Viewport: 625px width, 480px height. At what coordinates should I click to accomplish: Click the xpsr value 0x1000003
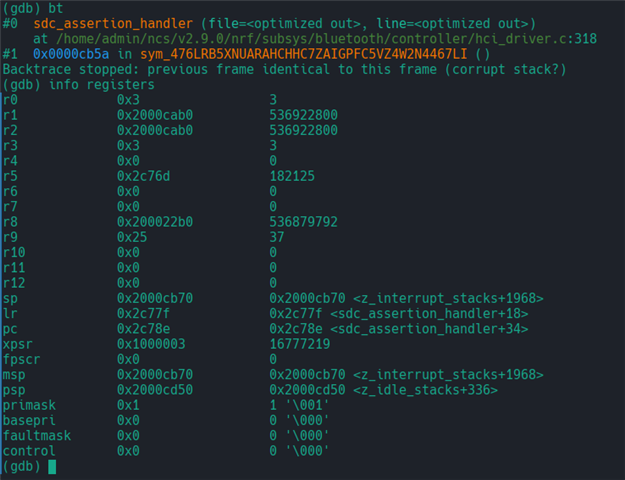pyautogui.click(x=151, y=344)
